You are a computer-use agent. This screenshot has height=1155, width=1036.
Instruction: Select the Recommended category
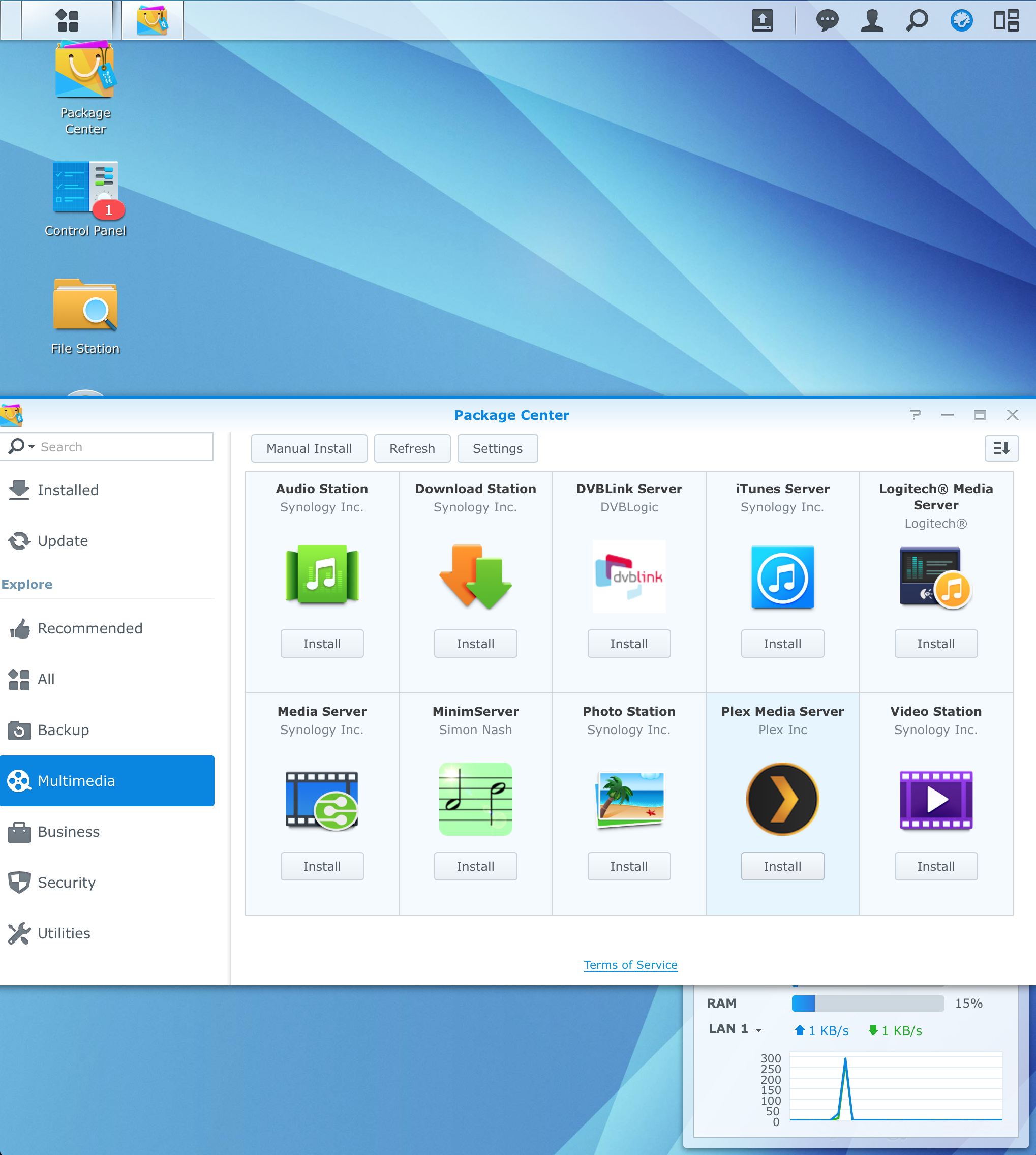coord(90,628)
